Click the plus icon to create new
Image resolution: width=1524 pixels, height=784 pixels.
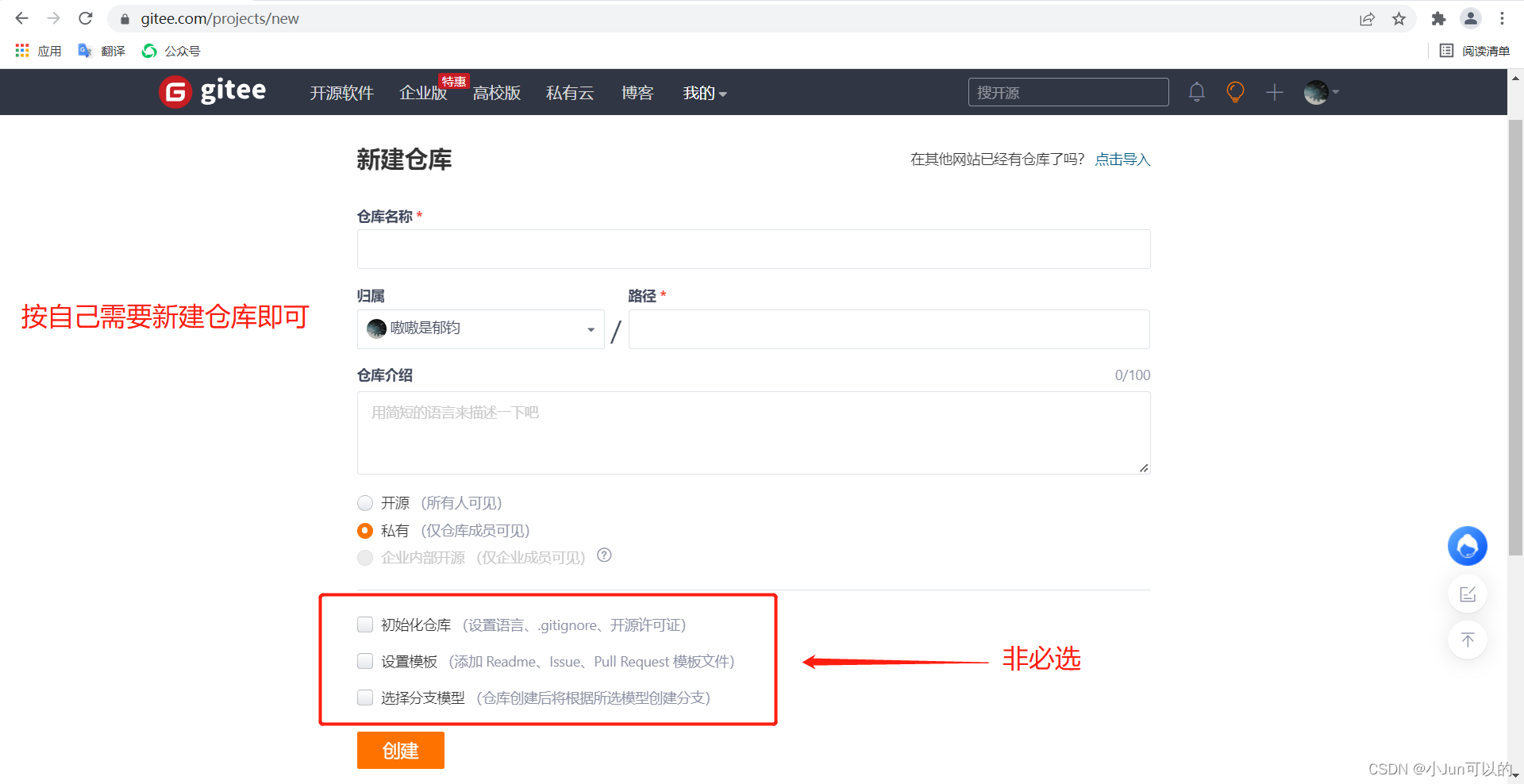tap(1273, 92)
